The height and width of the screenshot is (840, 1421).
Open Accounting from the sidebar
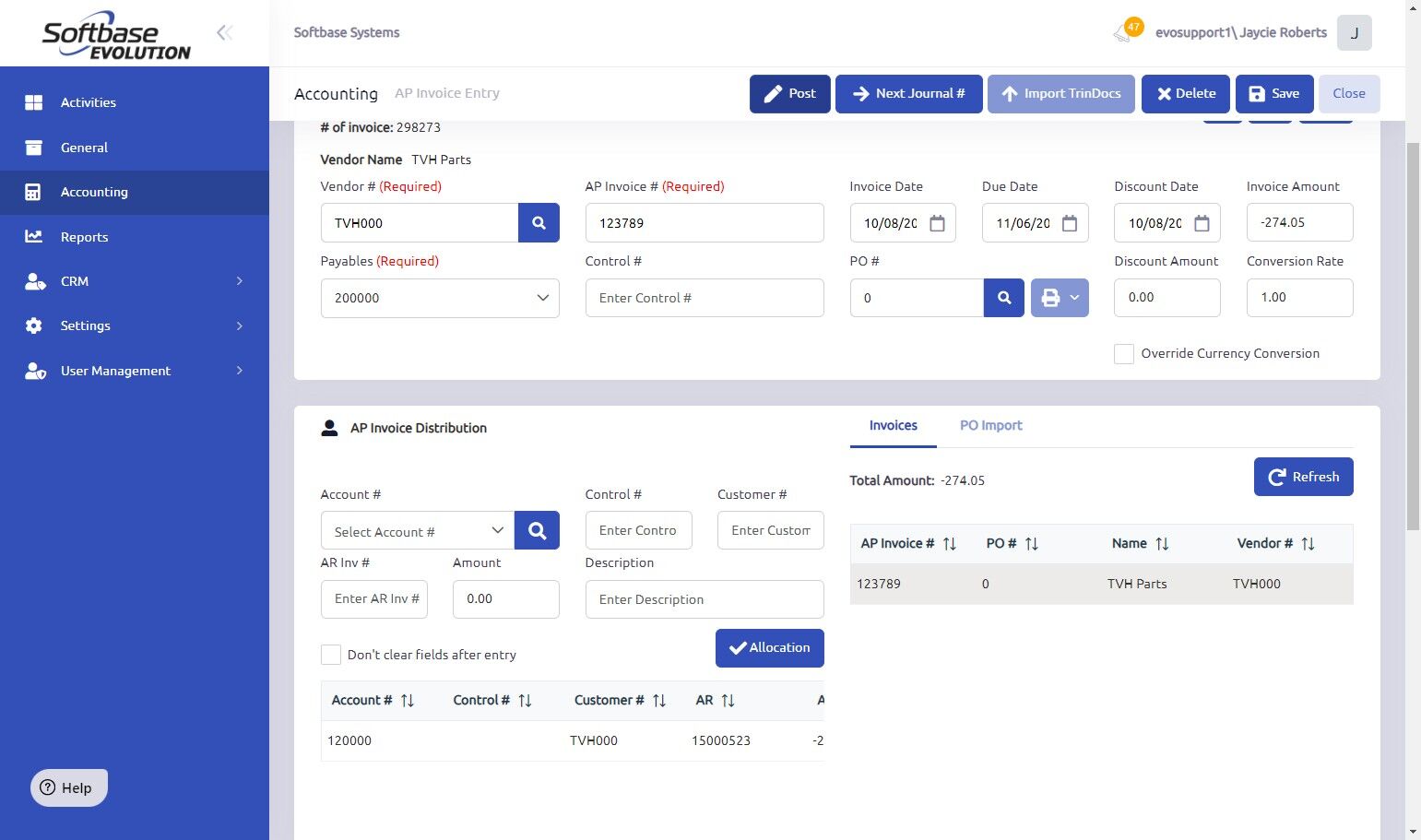click(135, 192)
